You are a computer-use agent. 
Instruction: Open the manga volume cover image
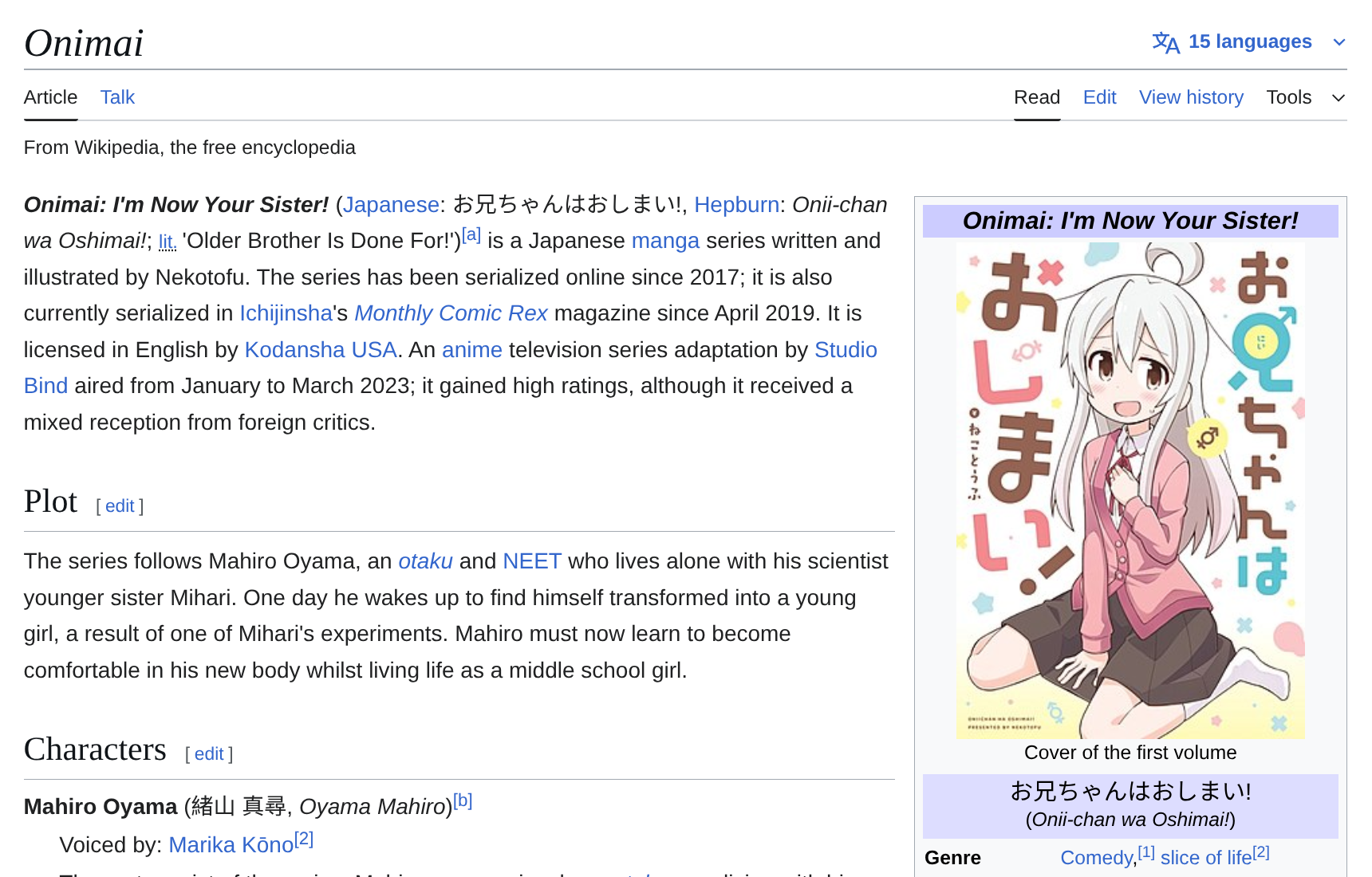click(x=1130, y=490)
